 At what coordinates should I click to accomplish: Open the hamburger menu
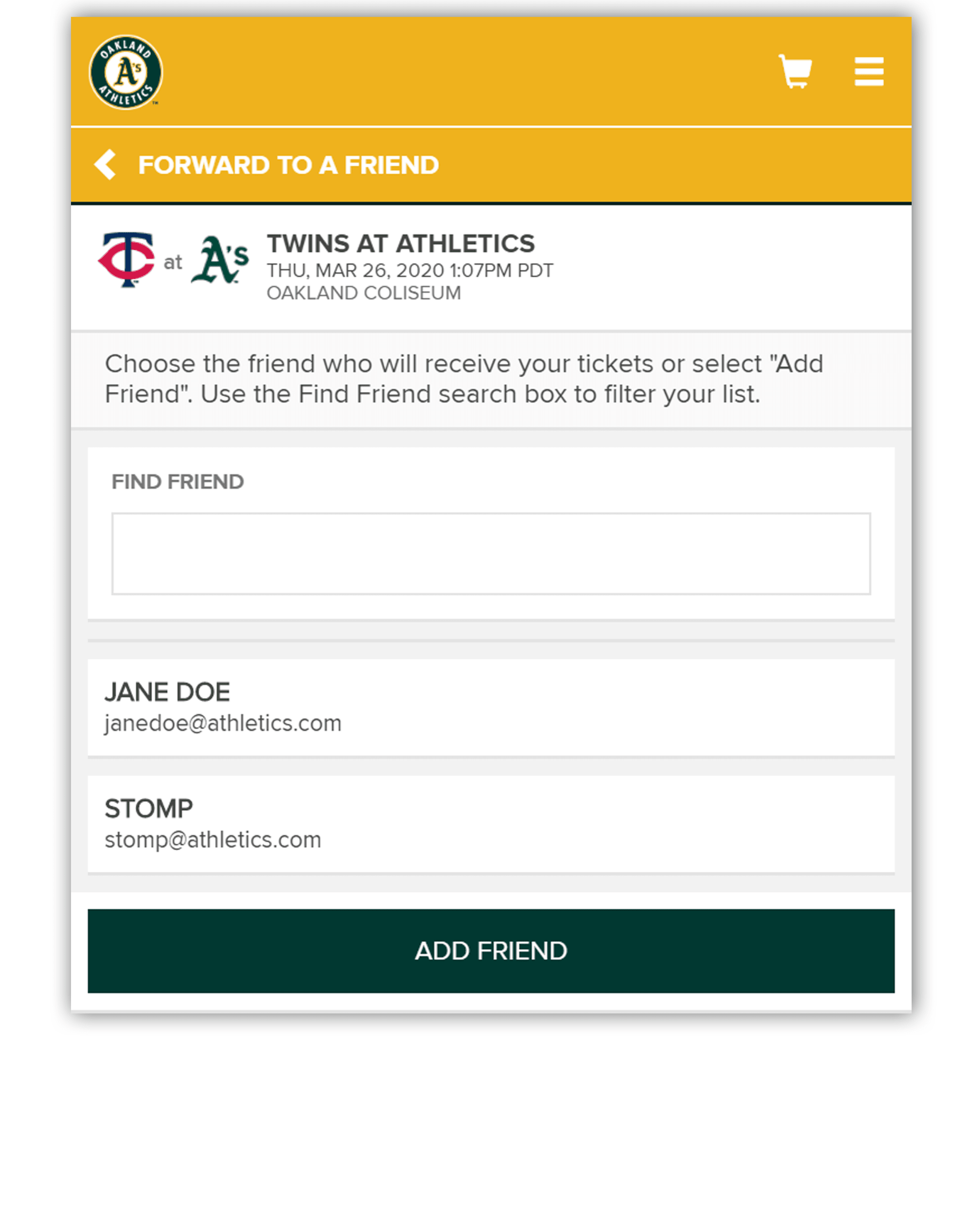point(868,71)
